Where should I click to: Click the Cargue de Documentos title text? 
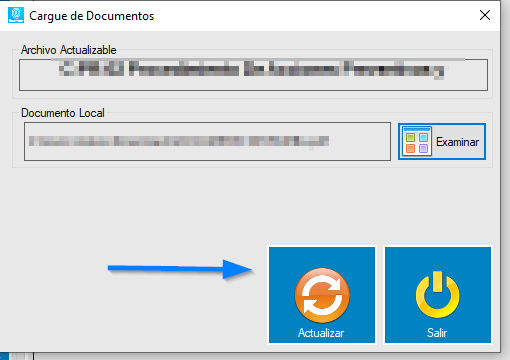[92, 16]
